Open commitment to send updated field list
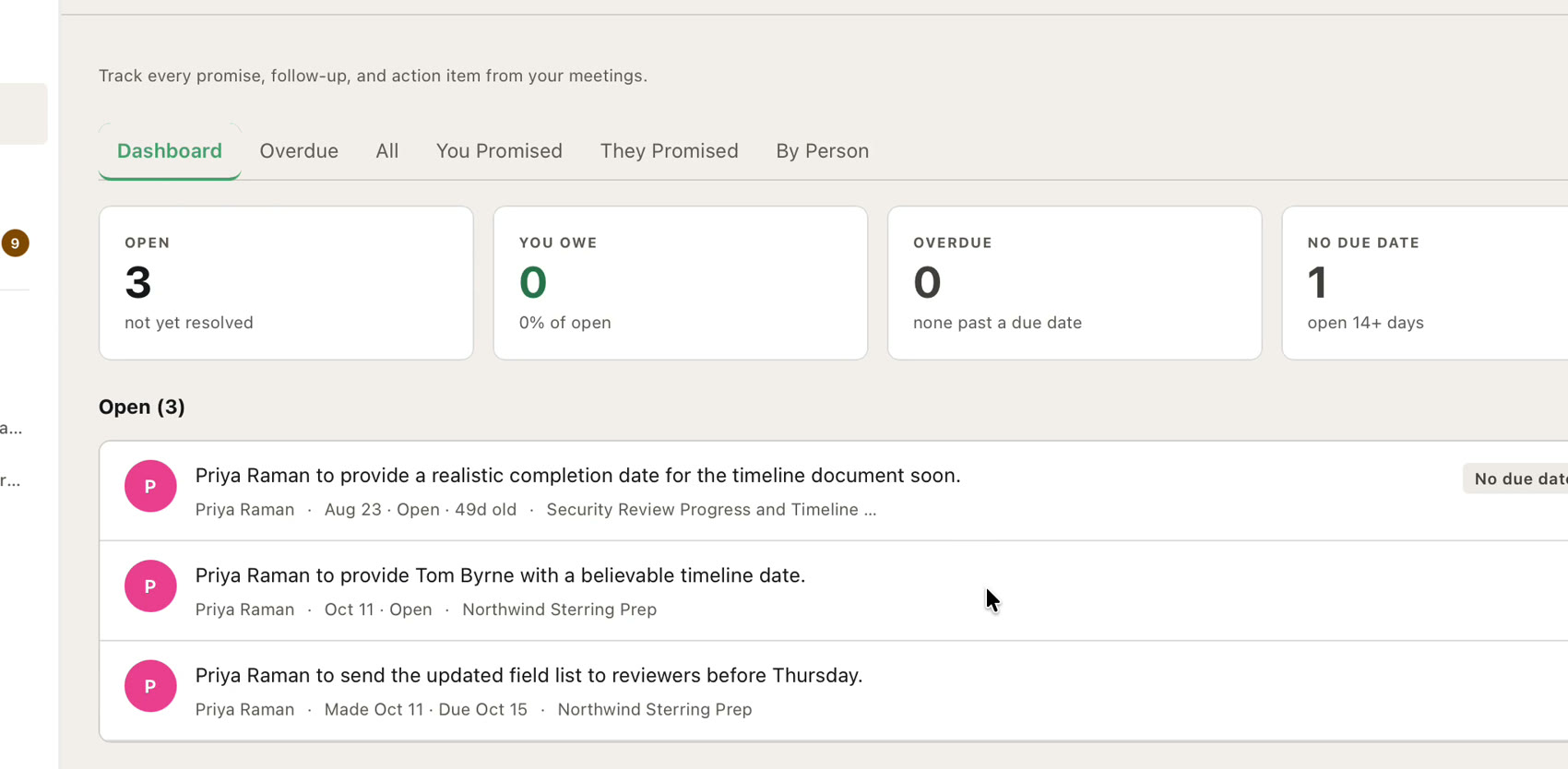This screenshot has width=1568, height=769. 529,675
